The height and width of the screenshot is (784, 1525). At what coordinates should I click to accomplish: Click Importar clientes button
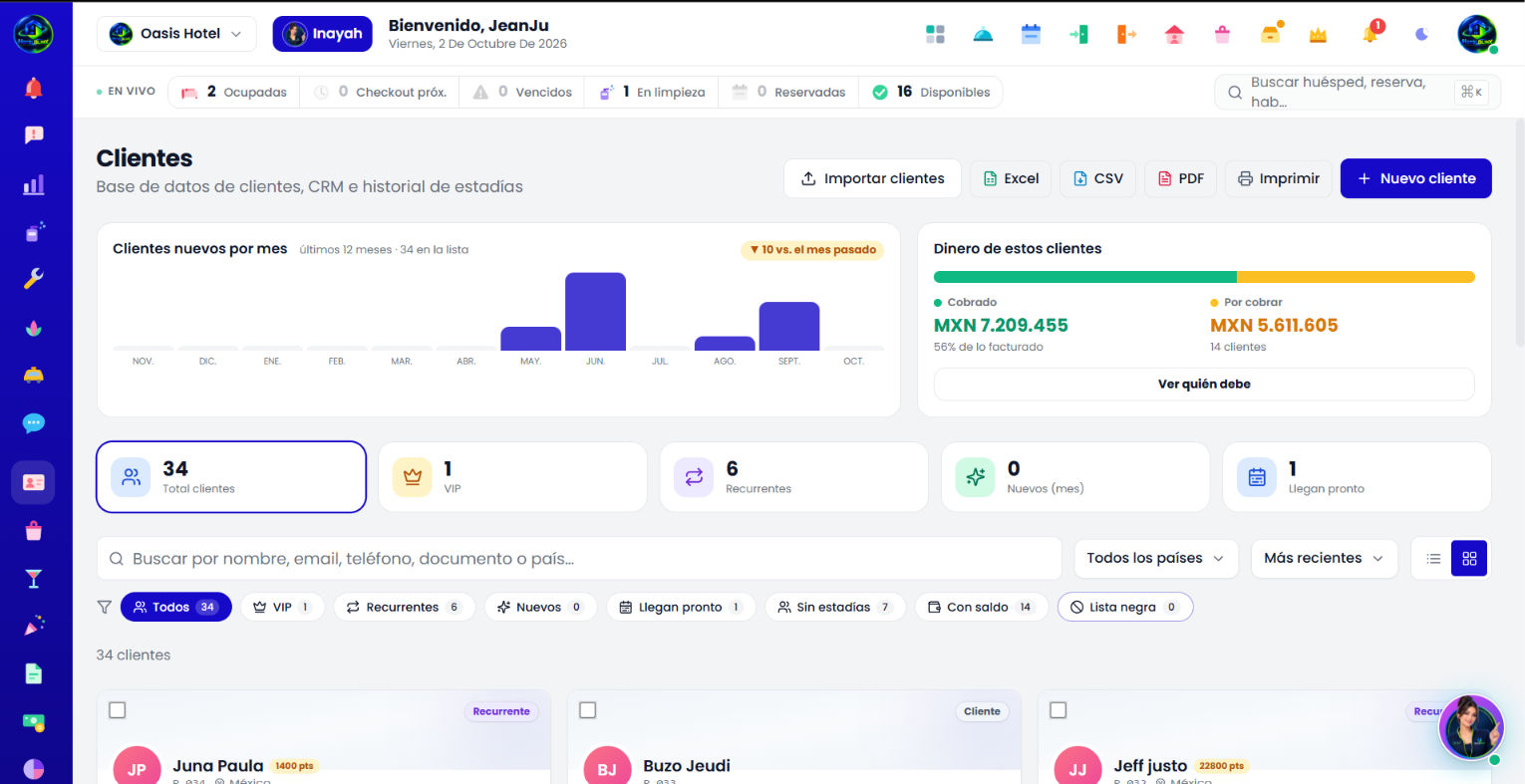(872, 178)
